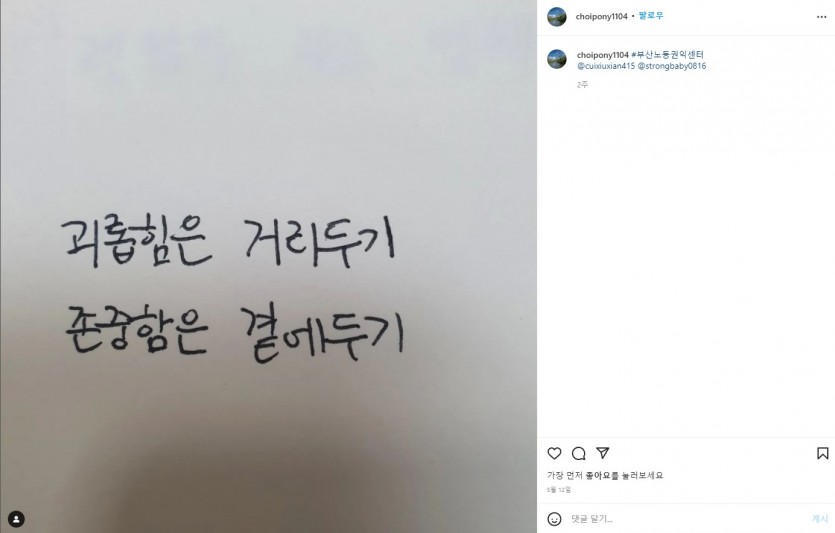Click choipony1104 avatar beside the caption

[x=557, y=59]
